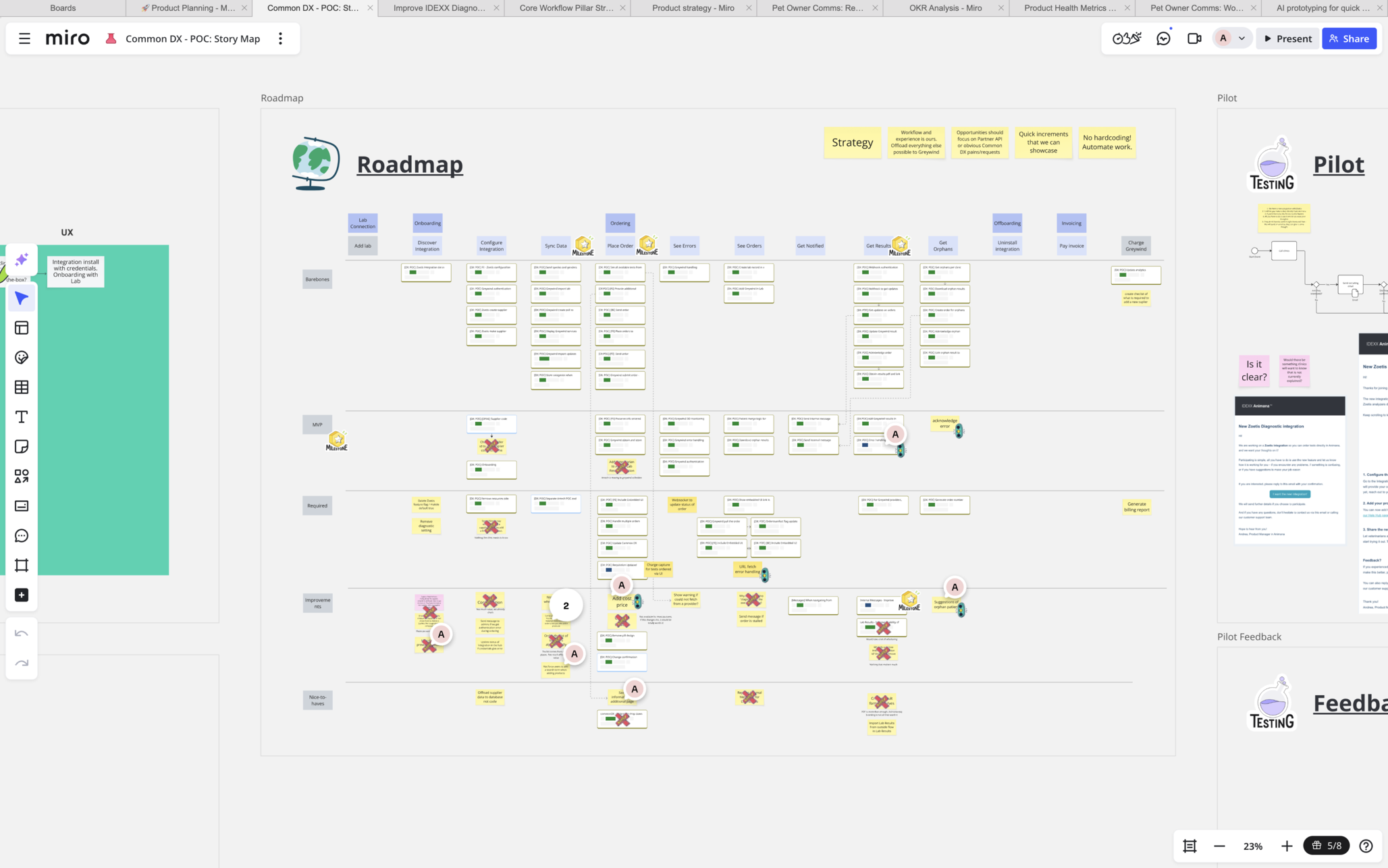Viewport: 1388px width, 868px height.
Task: Open the Miro AI sparkle tool
Action: (x=22, y=260)
